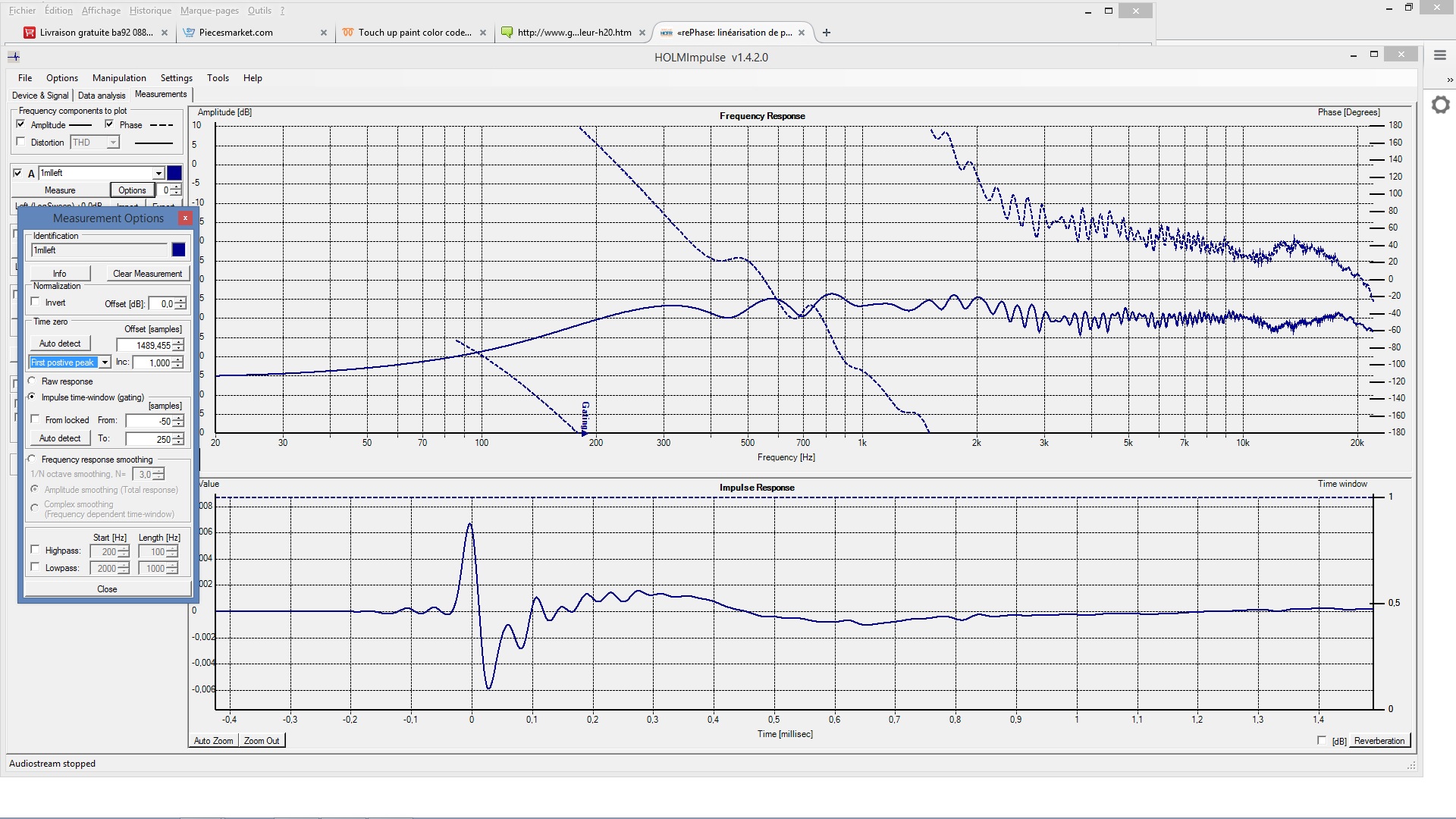Click the Info button

coord(60,273)
